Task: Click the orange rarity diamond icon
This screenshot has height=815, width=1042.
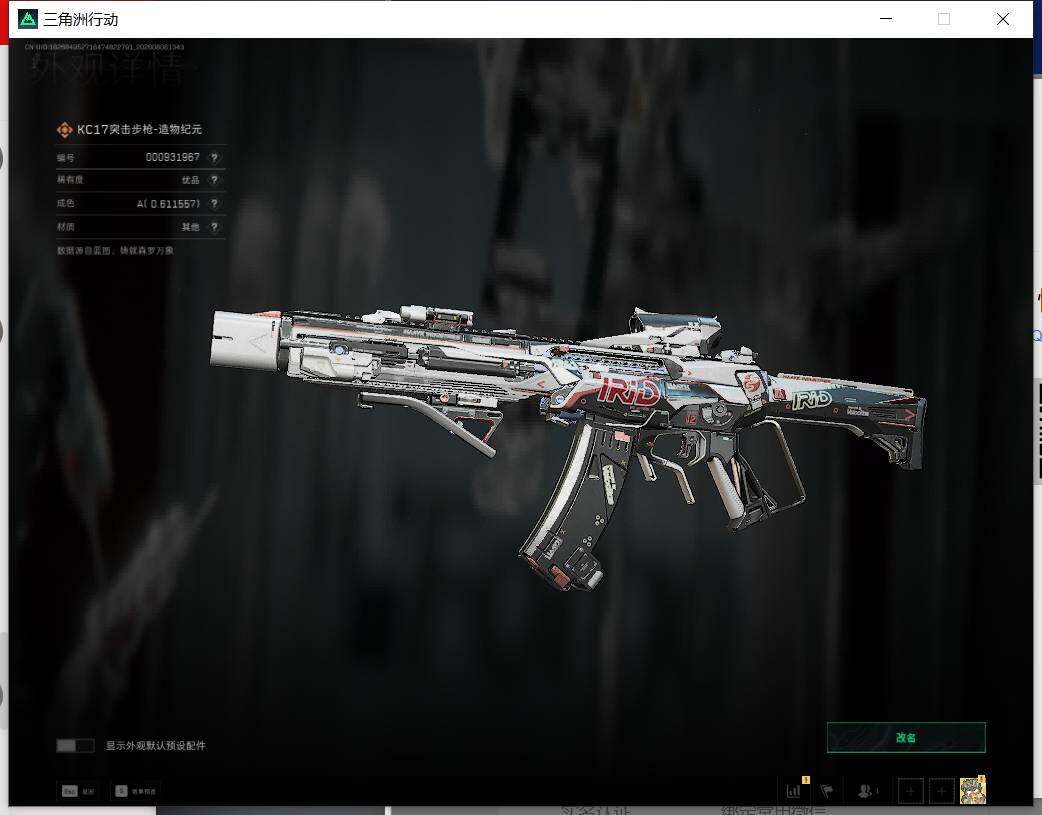Action: coord(64,130)
